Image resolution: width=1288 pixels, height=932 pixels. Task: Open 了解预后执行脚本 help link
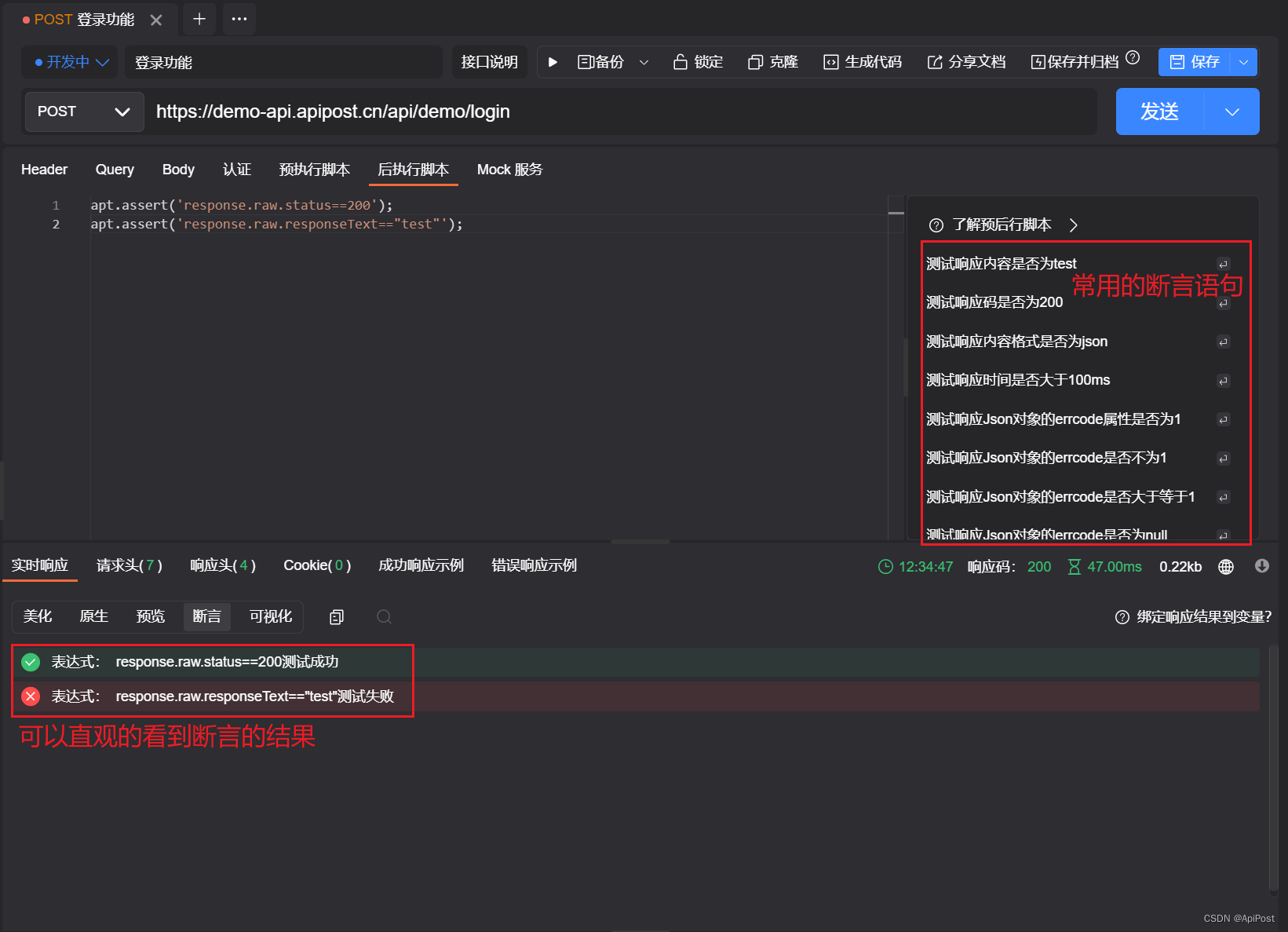click(1002, 225)
